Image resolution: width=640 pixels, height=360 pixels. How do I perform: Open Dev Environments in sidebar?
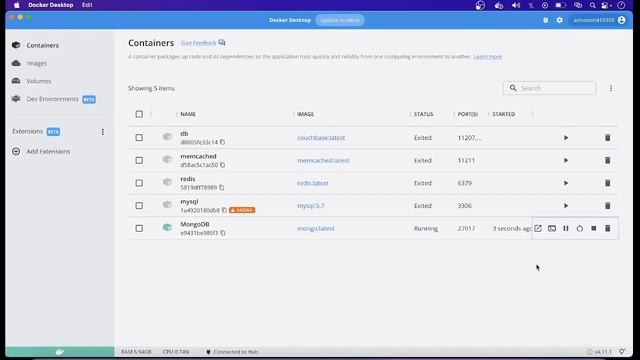tap(53, 99)
